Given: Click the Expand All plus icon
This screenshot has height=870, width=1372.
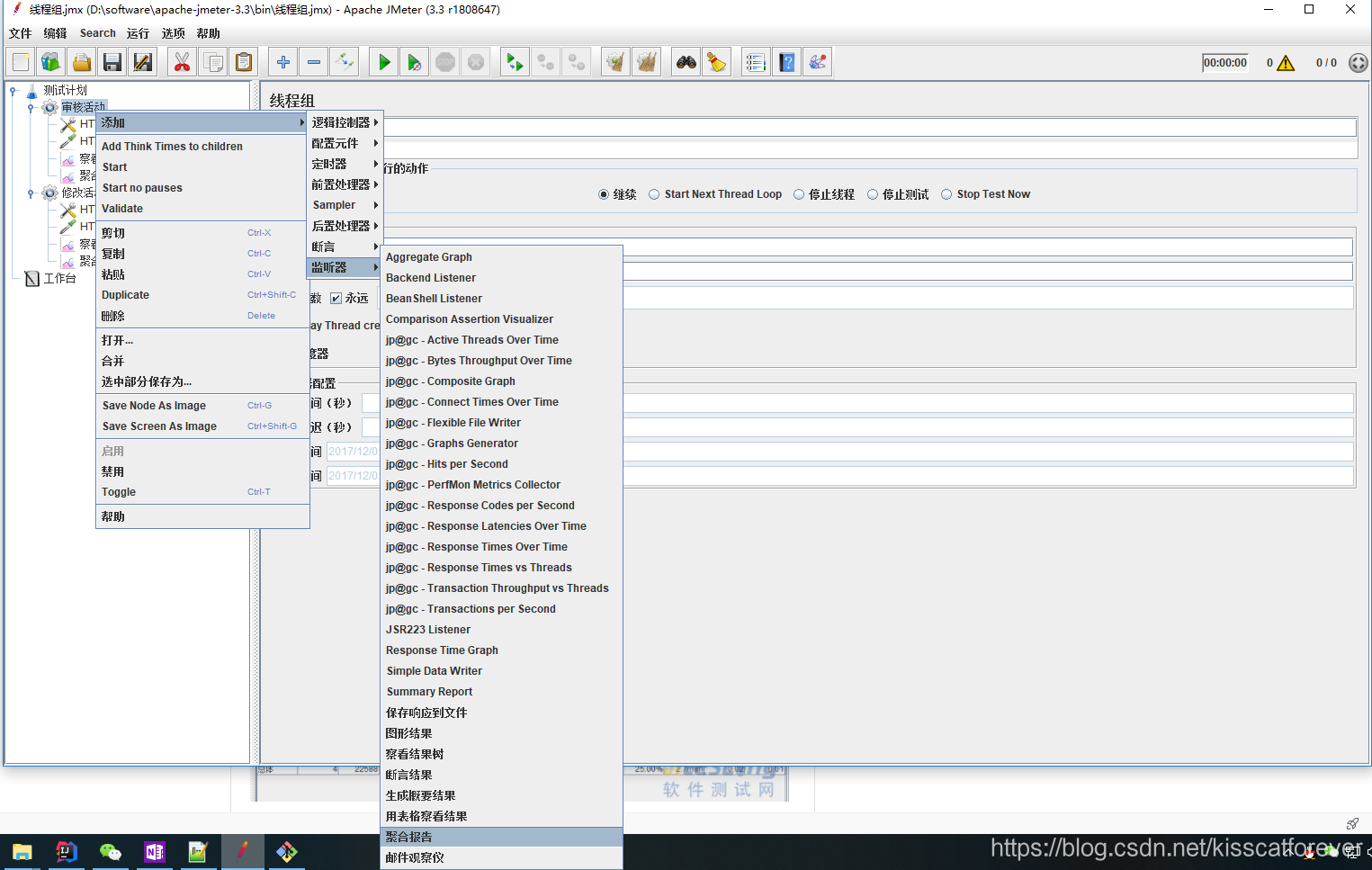Looking at the screenshot, I should (282, 62).
